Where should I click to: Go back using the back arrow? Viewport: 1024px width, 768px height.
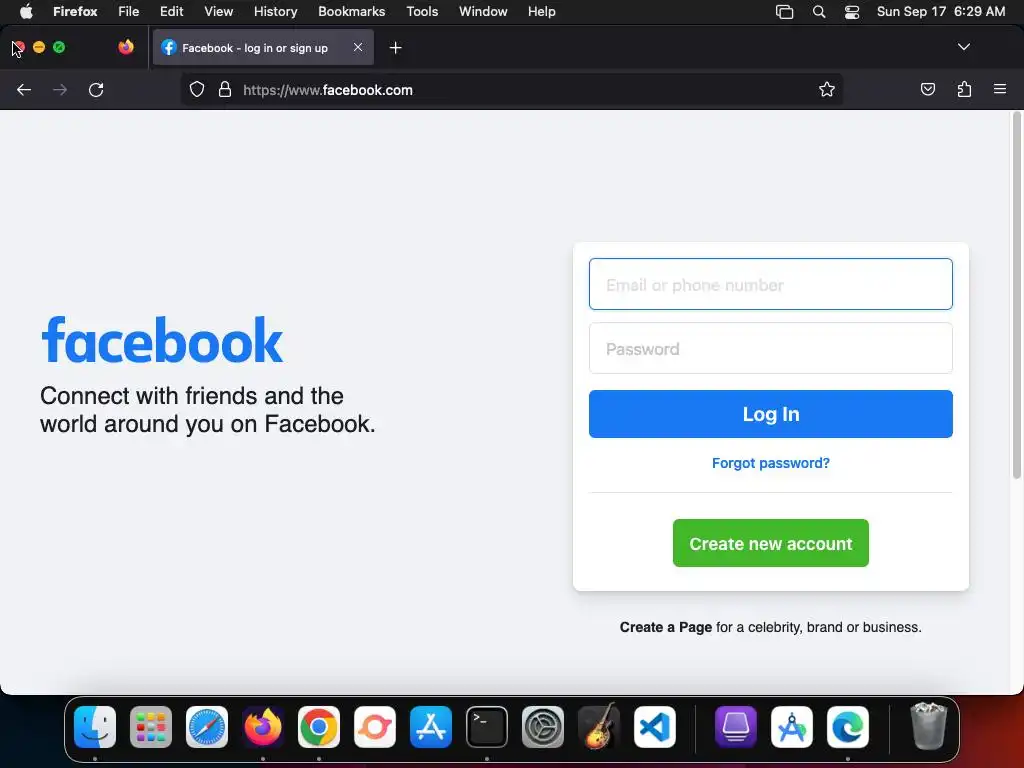click(24, 89)
